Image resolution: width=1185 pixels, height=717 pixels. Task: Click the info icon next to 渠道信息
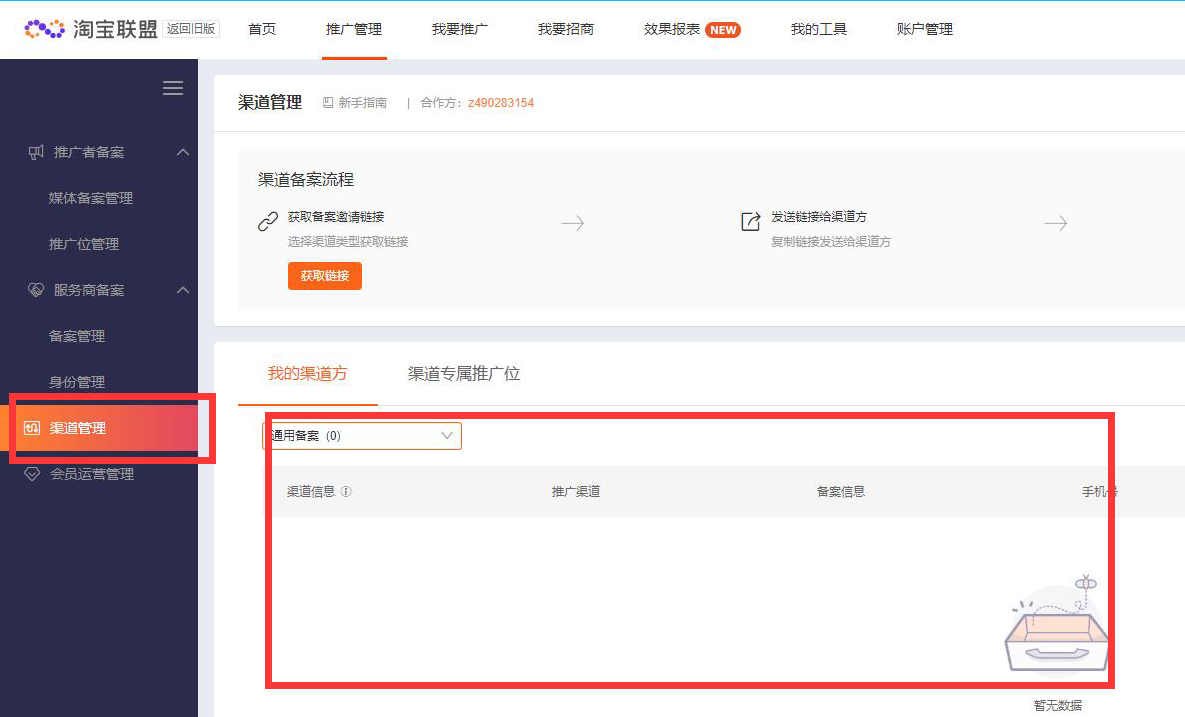click(x=346, y=492)
